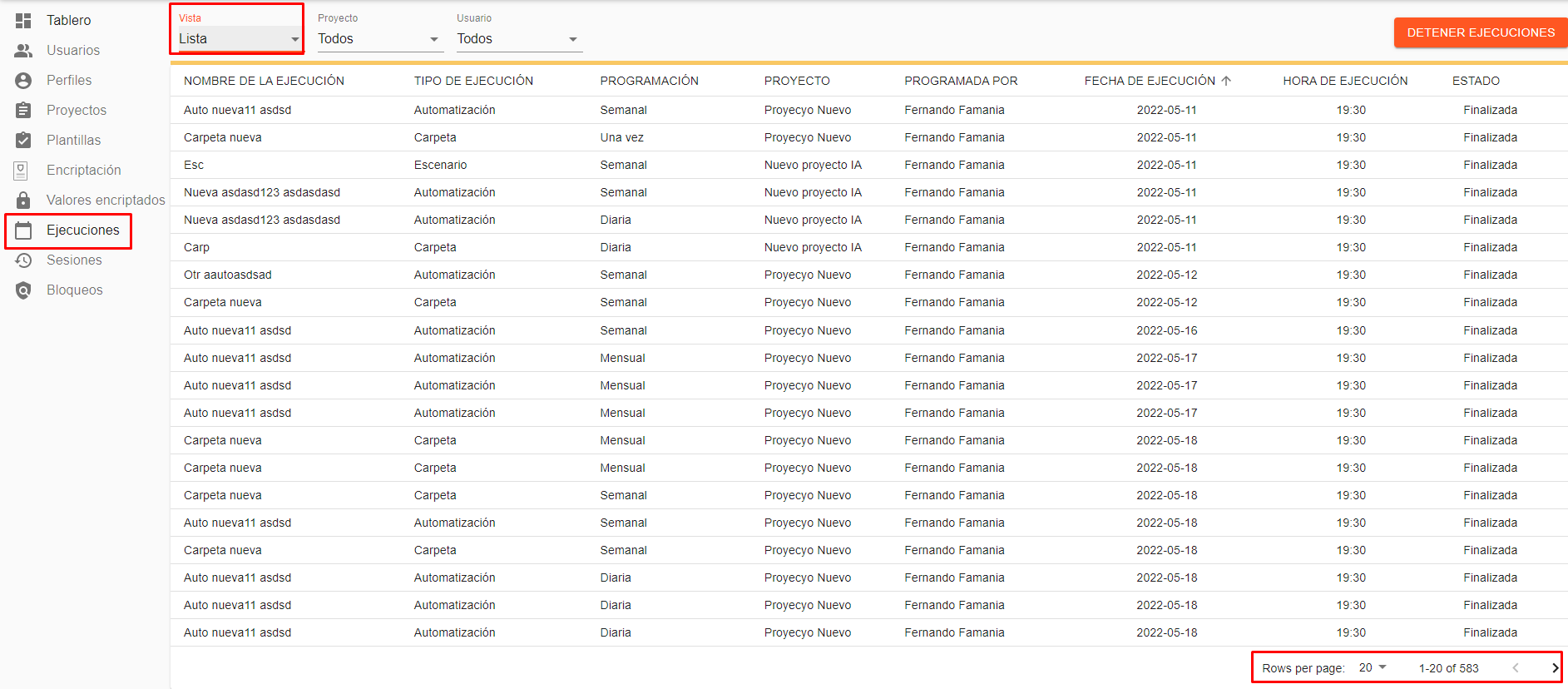The image size is (1568, 689).
Task: Click the Una vez programación cell
Action: 621,137
